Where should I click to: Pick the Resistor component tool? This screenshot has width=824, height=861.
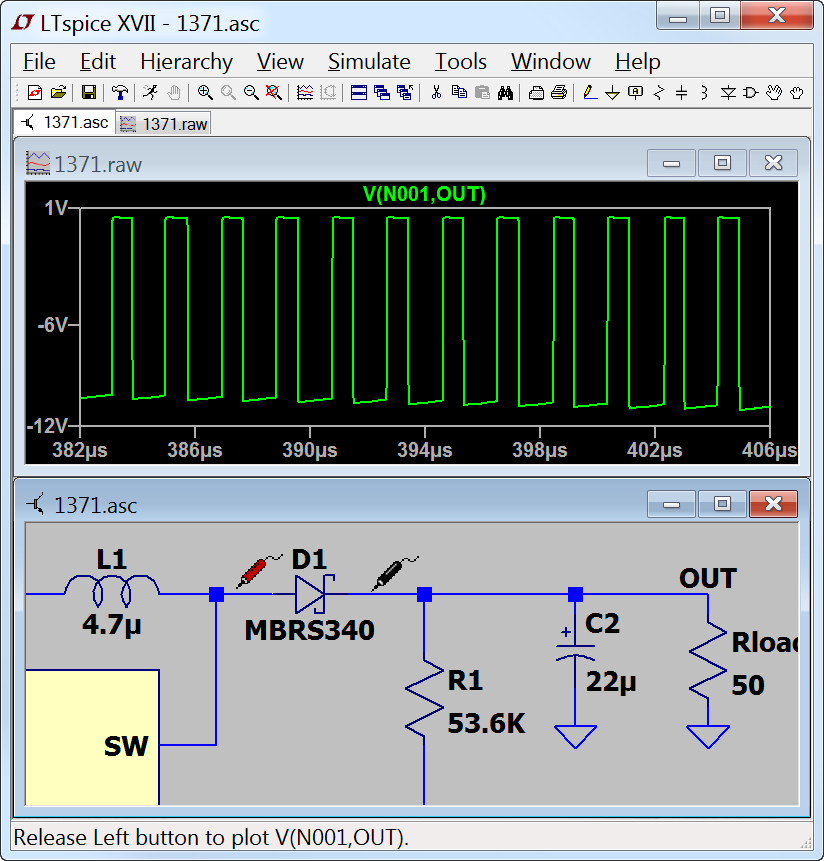coord(659,93)
